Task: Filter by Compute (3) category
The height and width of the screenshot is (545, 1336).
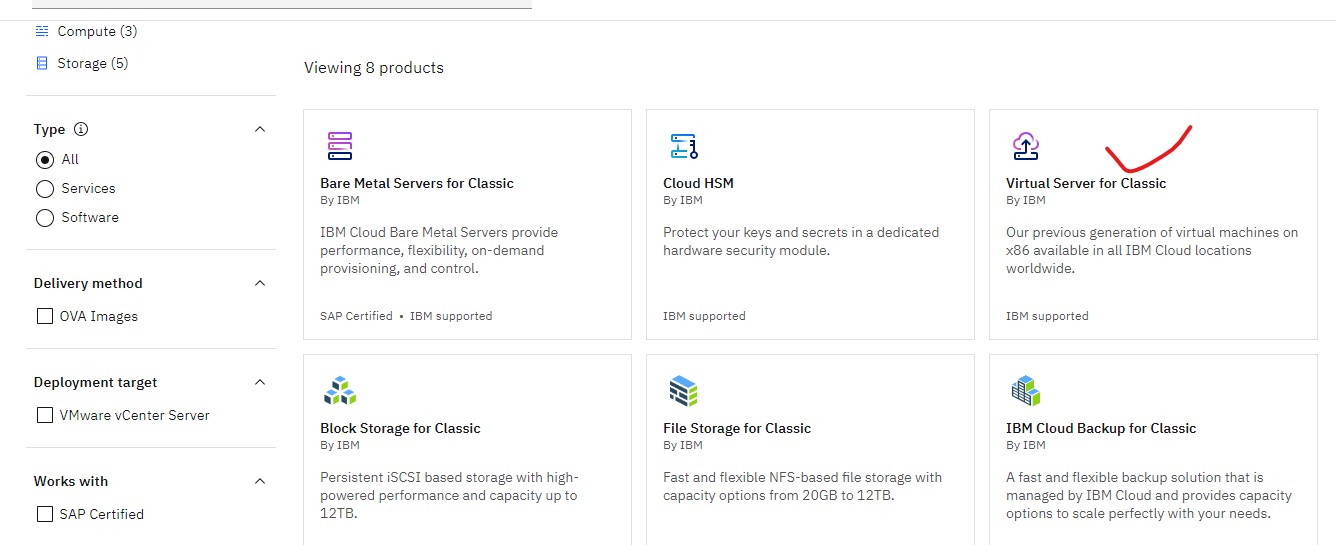Action: (x=97, y=31)
